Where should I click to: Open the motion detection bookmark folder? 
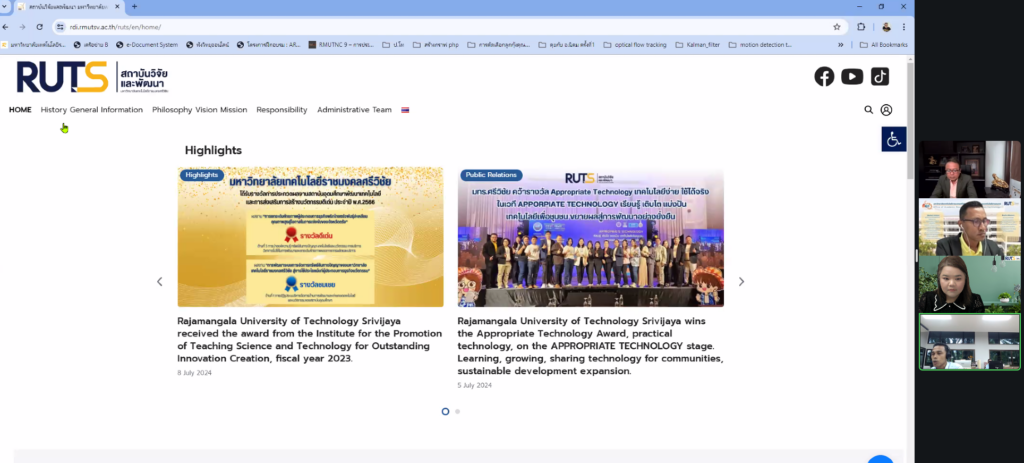pyautogui.click(x=760, y=45)
